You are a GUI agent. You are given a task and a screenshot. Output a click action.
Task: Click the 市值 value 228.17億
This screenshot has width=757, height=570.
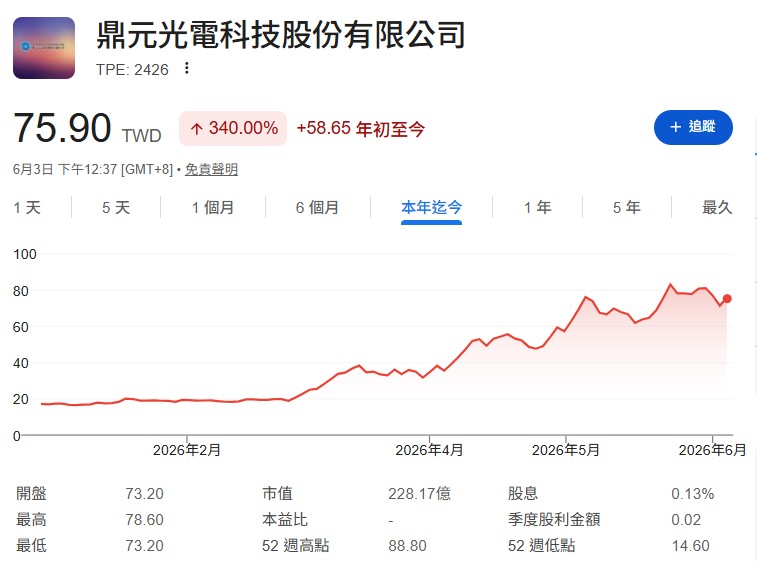click(420, 494)
